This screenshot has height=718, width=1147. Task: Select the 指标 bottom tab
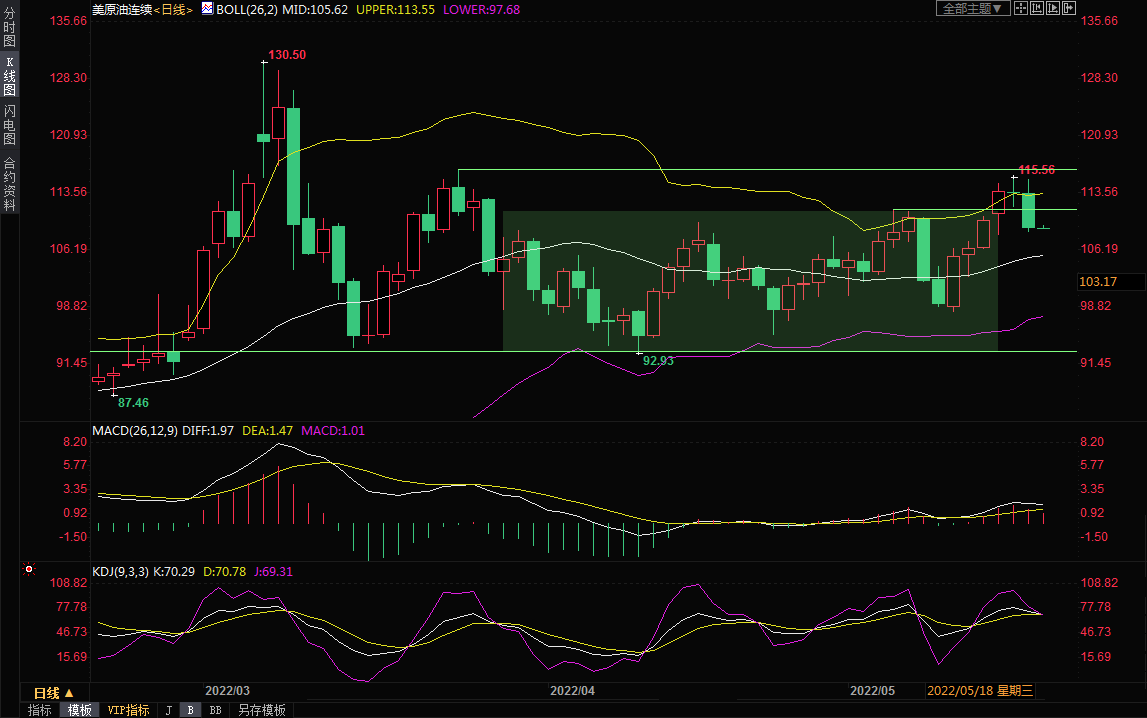(40, 710)
